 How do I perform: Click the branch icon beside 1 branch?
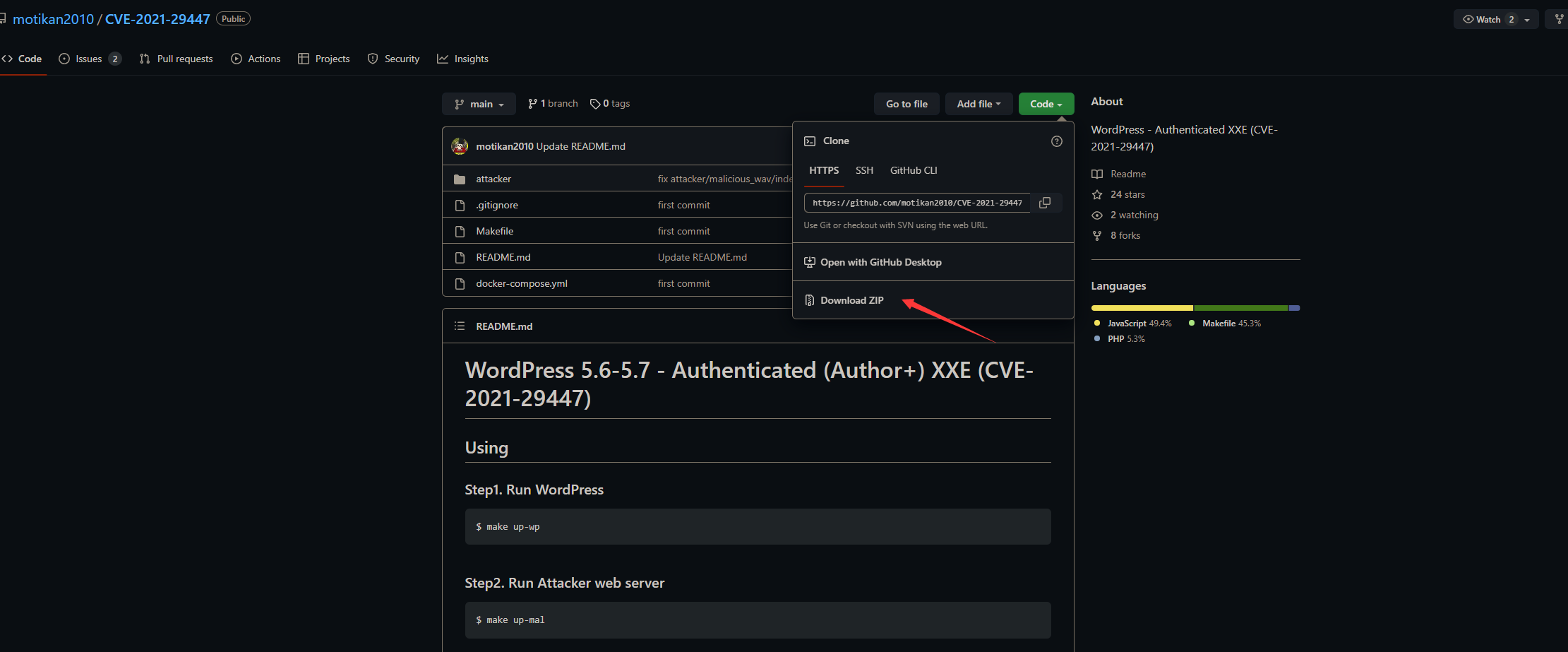tap(533, 104)
